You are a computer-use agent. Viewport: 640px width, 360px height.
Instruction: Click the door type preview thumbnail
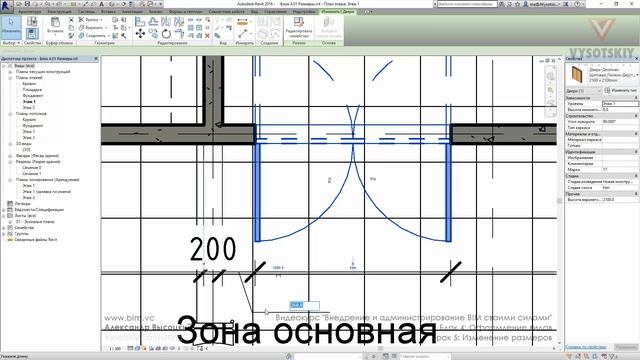click(577, 74)
